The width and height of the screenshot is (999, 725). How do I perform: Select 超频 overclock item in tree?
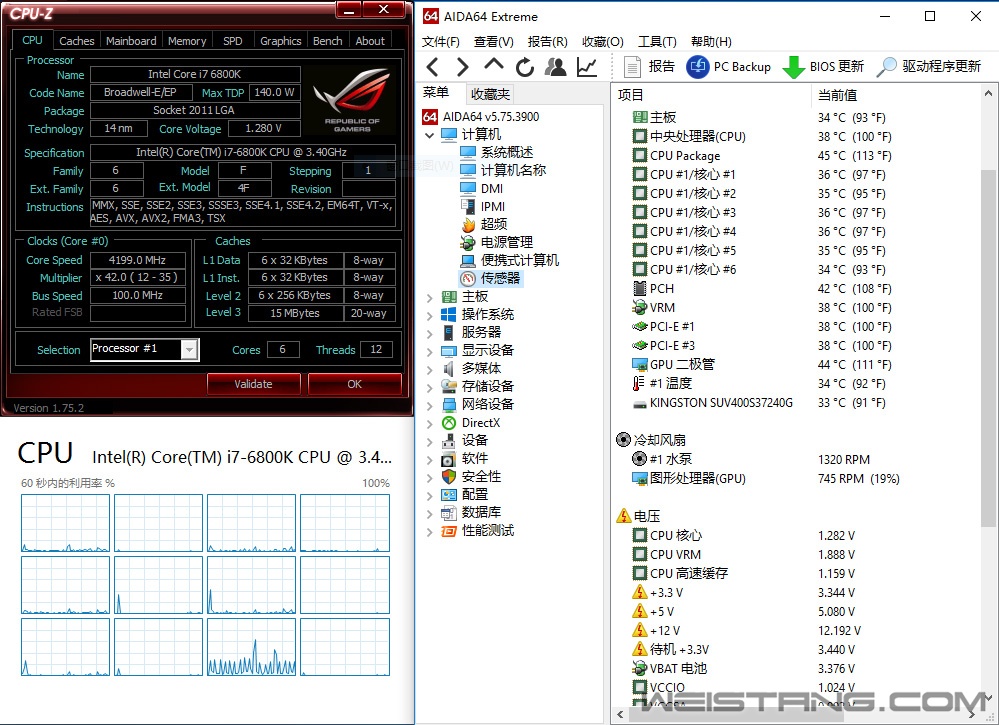[x=484, y=224]
